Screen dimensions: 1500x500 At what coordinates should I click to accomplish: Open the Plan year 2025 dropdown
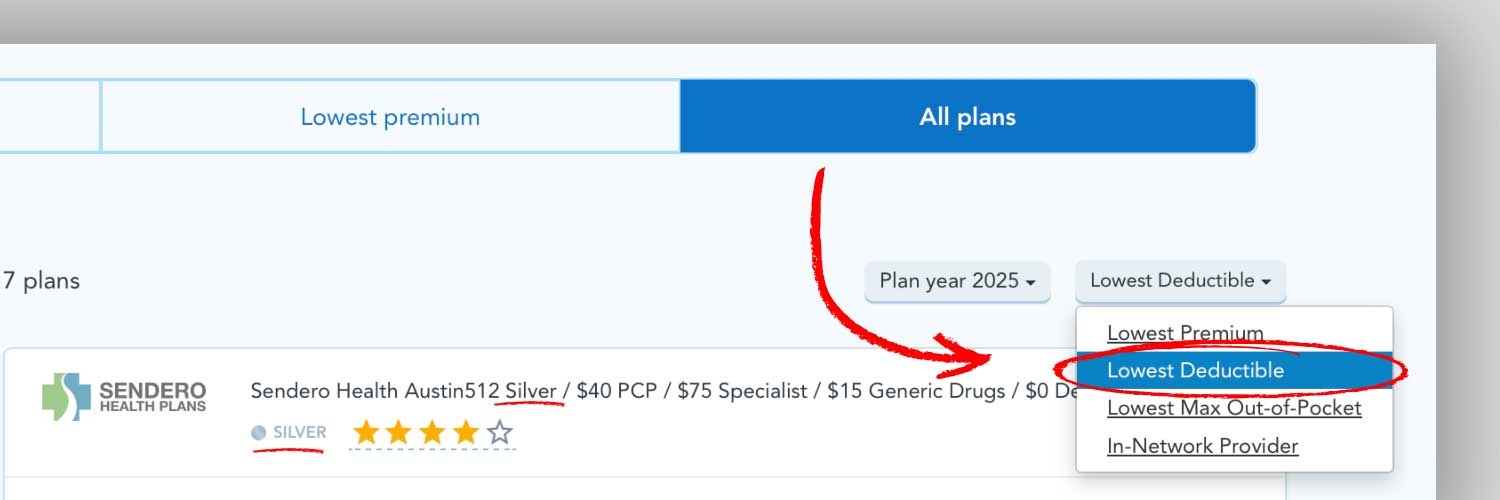(956, 281)
